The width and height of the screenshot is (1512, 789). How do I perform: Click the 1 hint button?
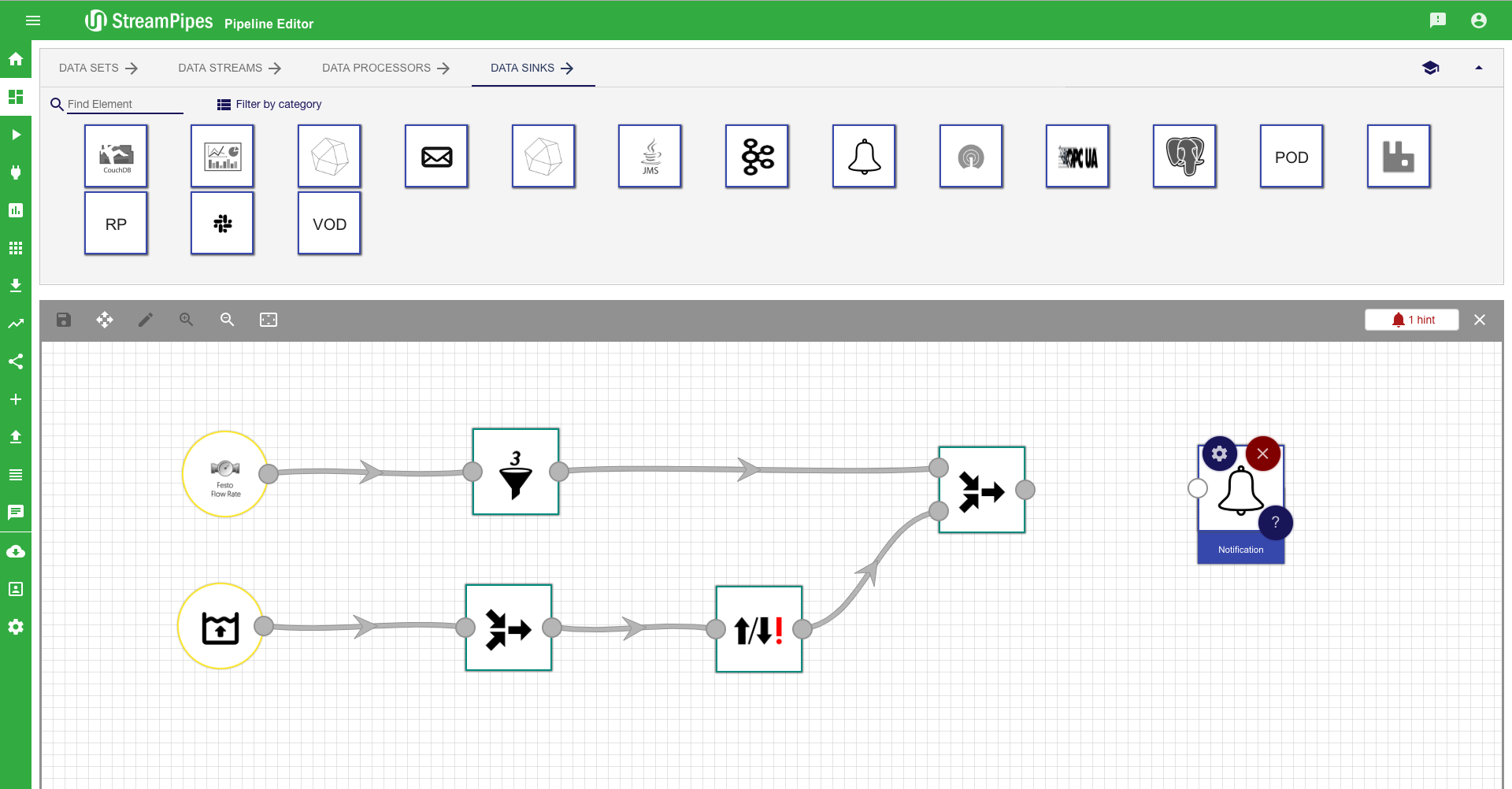point(1412,320)
